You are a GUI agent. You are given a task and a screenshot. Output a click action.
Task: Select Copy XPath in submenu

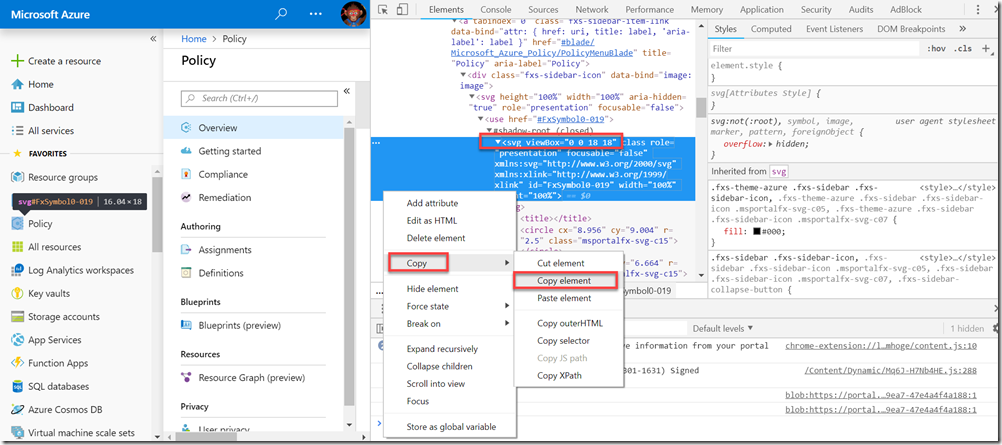(x=560, y=376)
